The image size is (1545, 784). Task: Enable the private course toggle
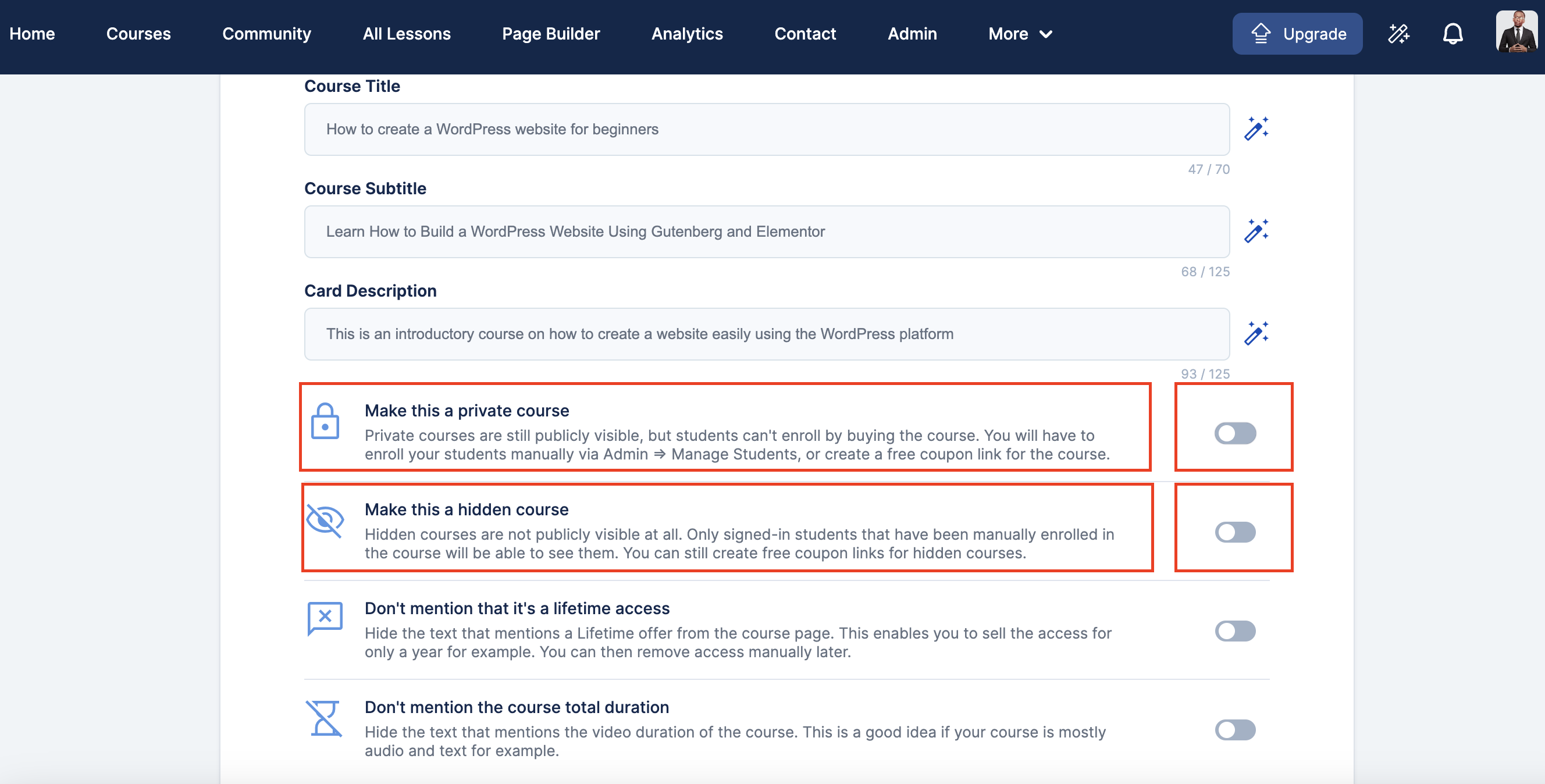(1235, 433)
